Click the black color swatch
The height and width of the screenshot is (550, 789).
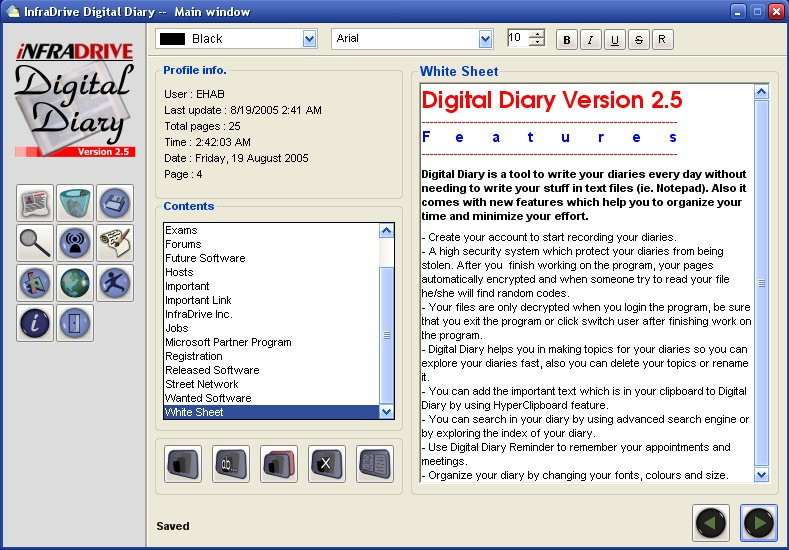[172, 39]
